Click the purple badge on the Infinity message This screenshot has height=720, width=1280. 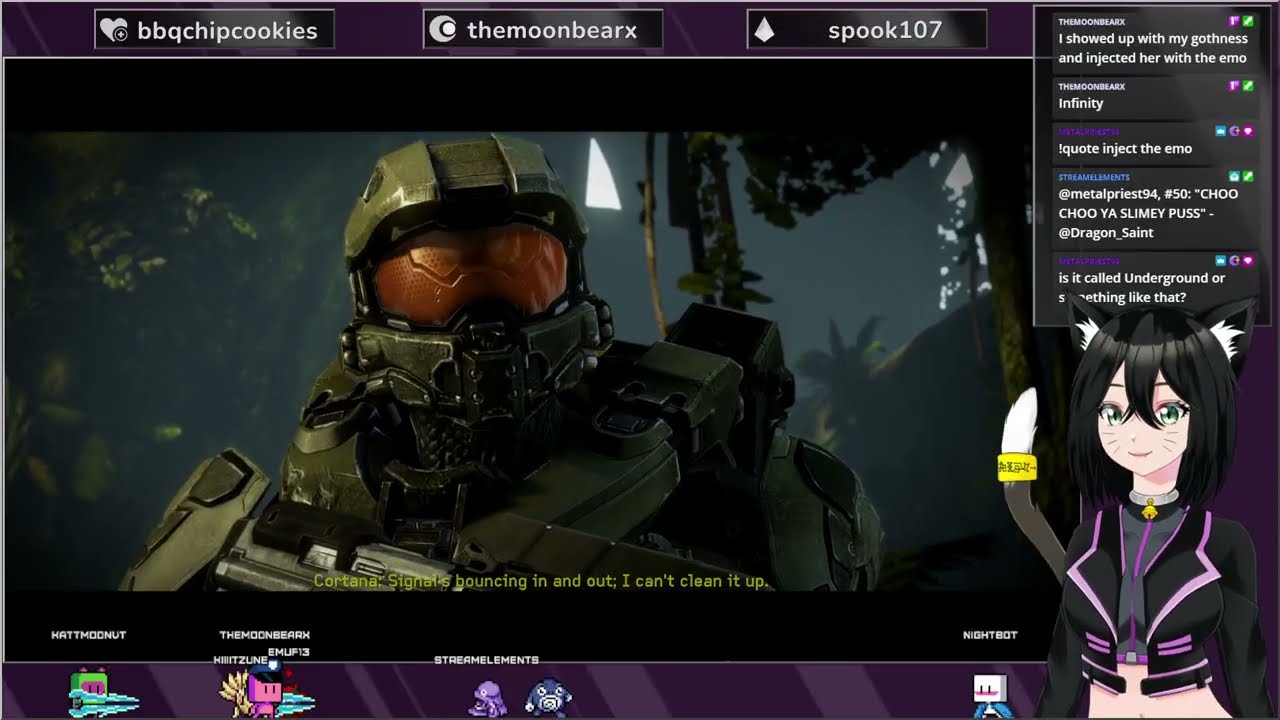(x=1235, y=86)
